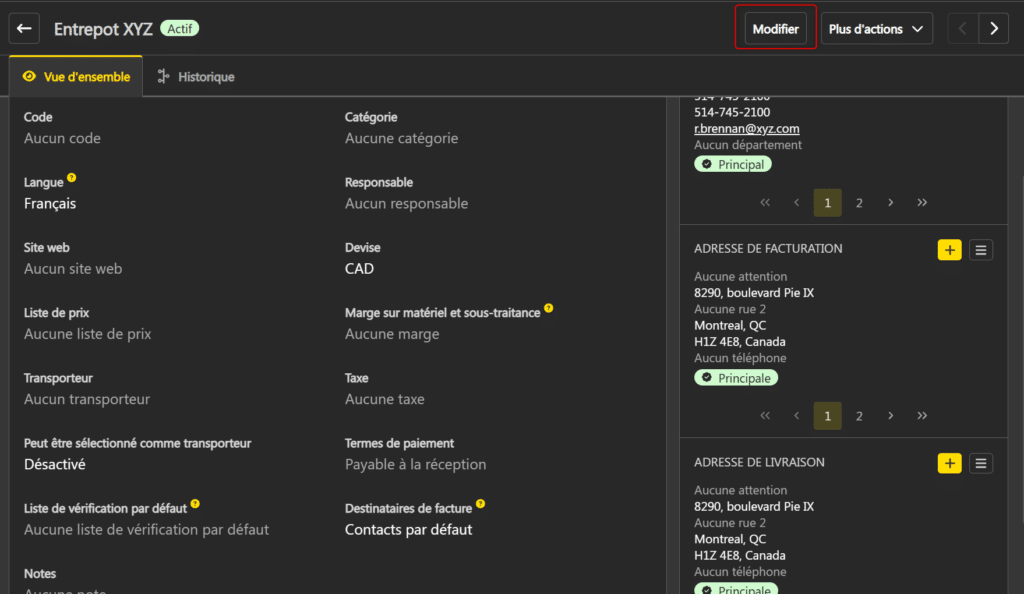Click the Modifier button
Viewport: 1024px width, 594px height.
[x=776, y=29]
